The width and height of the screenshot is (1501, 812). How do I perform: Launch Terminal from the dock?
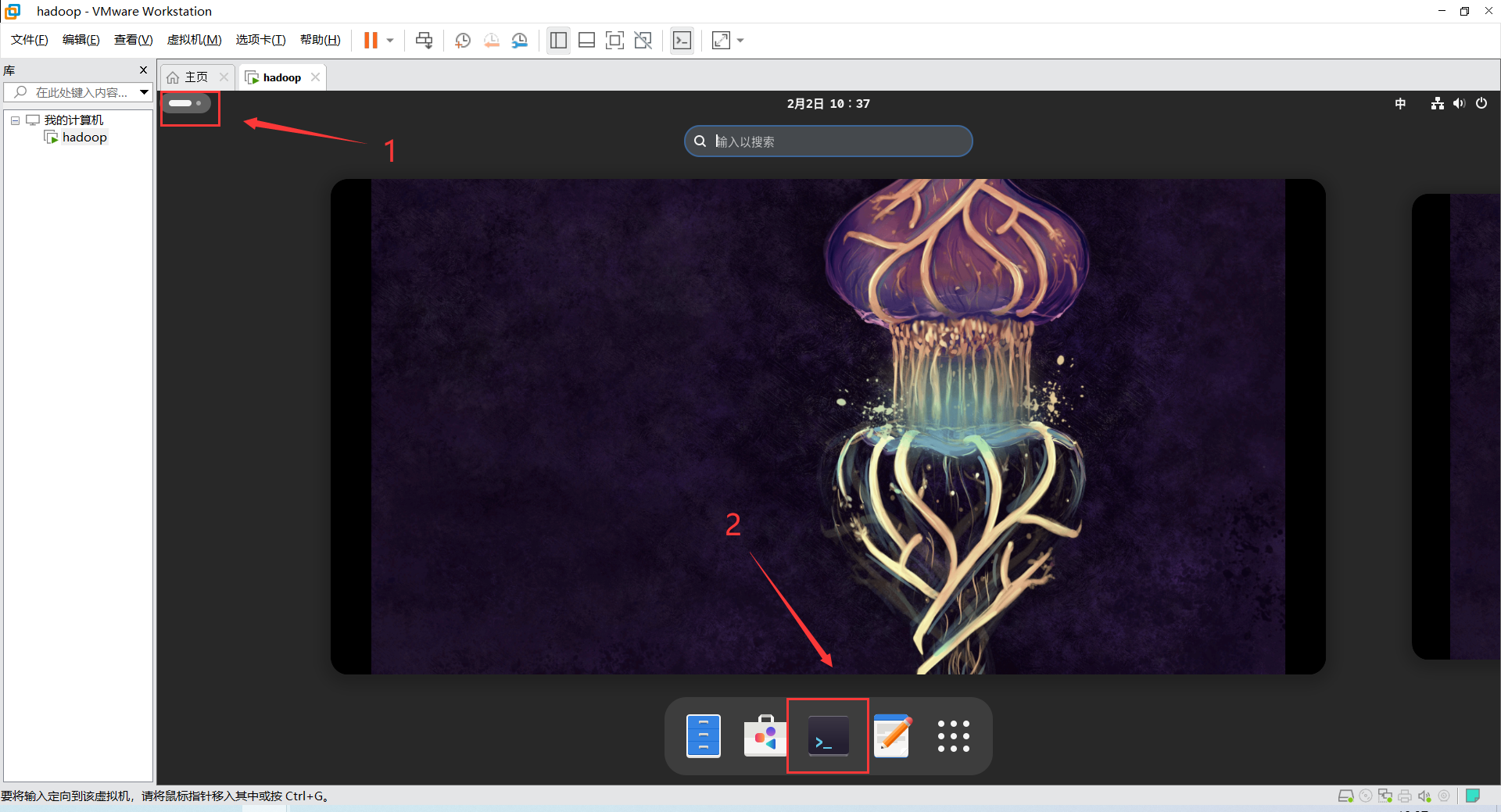coord(828,735)
